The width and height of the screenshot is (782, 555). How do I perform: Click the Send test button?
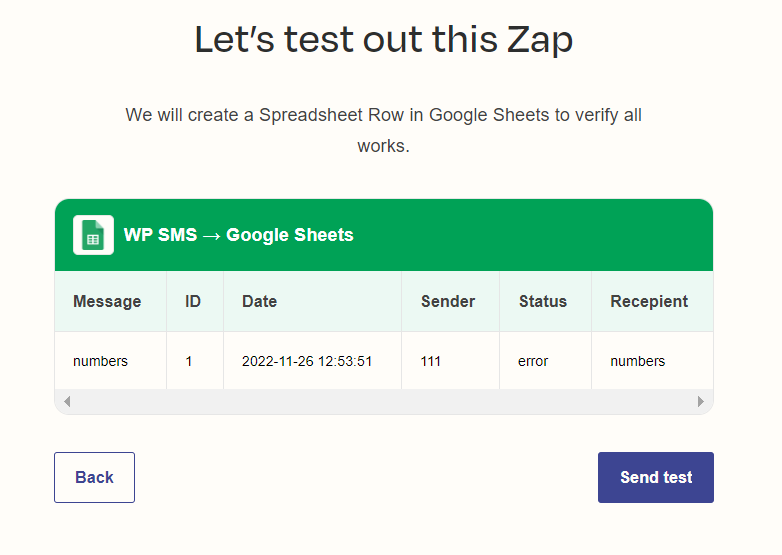(x=656, y=477)
